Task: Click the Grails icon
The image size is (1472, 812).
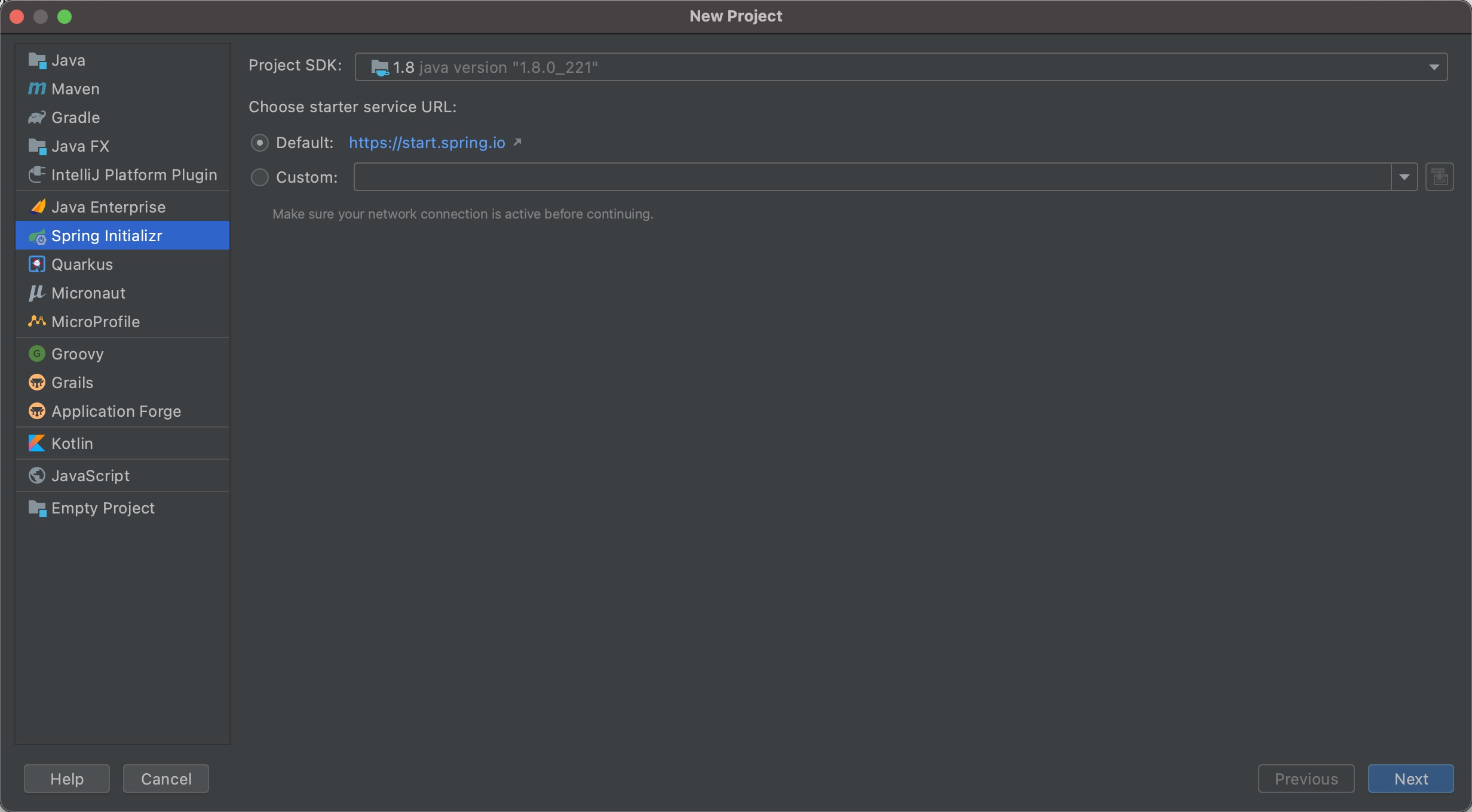Action: (37, 383)
